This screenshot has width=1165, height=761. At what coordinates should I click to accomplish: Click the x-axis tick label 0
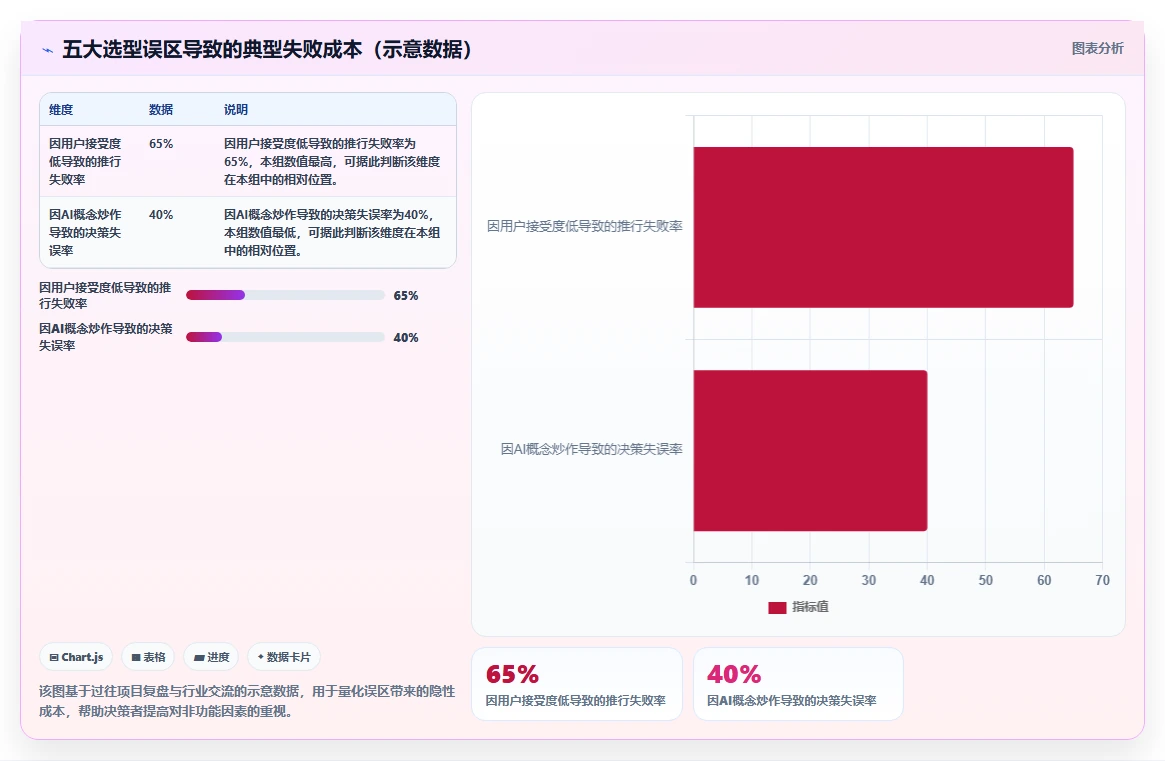(693, 580)
